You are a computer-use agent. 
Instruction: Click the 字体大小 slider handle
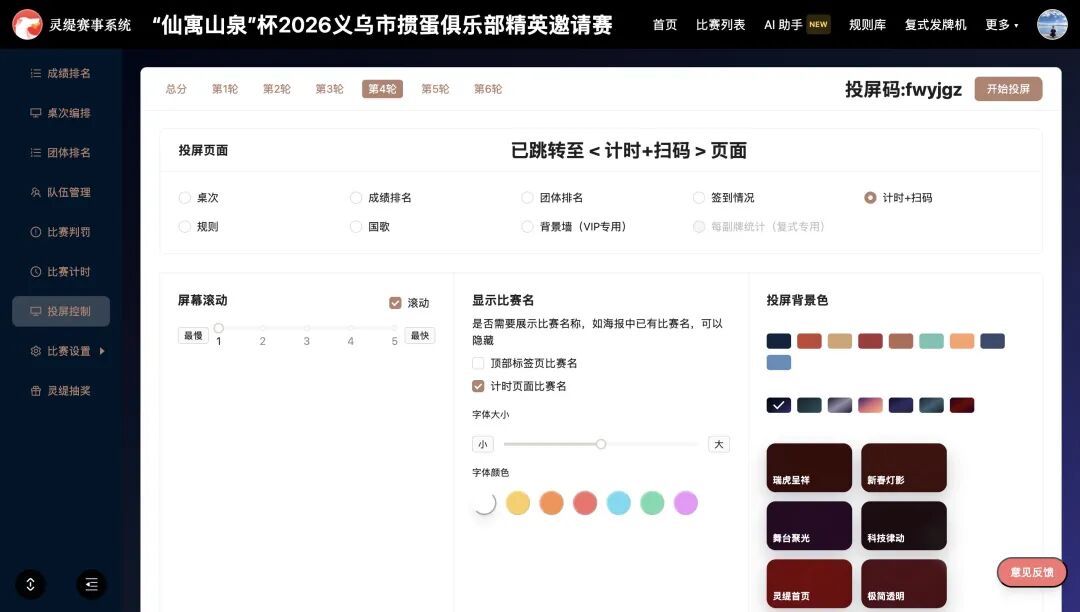(x=601, y=444)
